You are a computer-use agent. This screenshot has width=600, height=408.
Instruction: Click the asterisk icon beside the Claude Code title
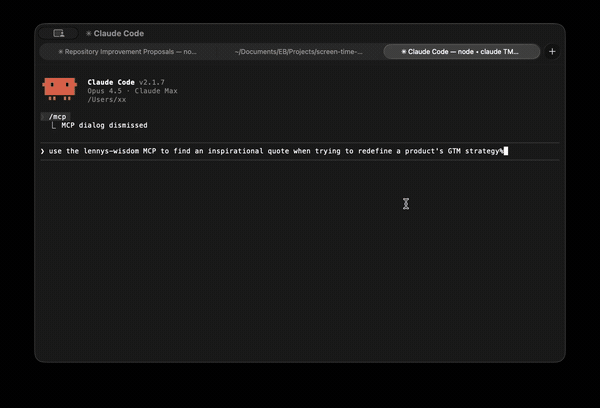(88, 33)
